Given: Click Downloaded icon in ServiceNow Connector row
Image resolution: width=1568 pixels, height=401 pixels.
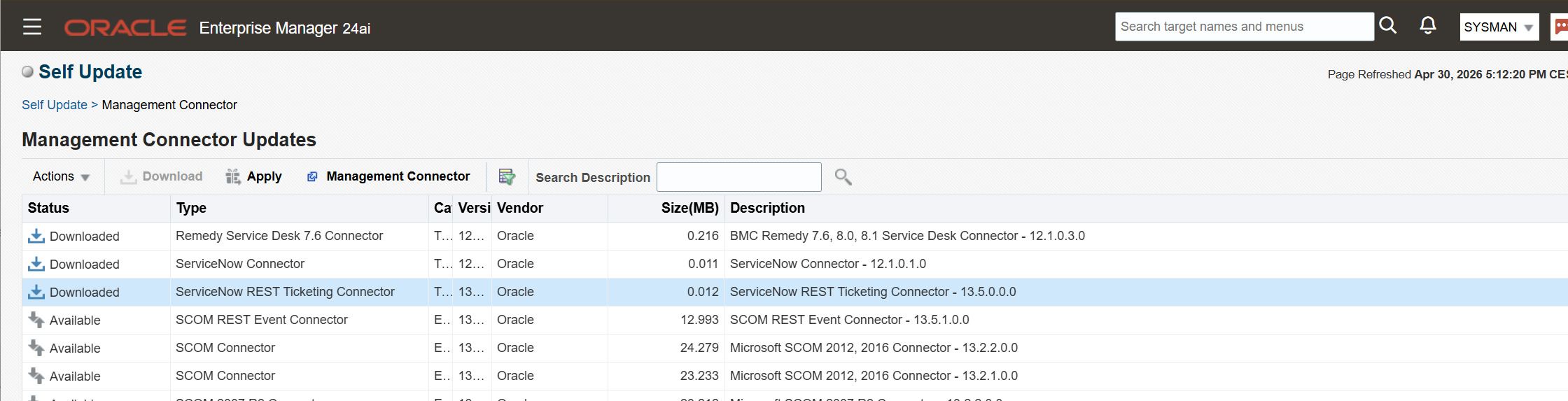Looking at the screenshot, I should coord(36,264).
